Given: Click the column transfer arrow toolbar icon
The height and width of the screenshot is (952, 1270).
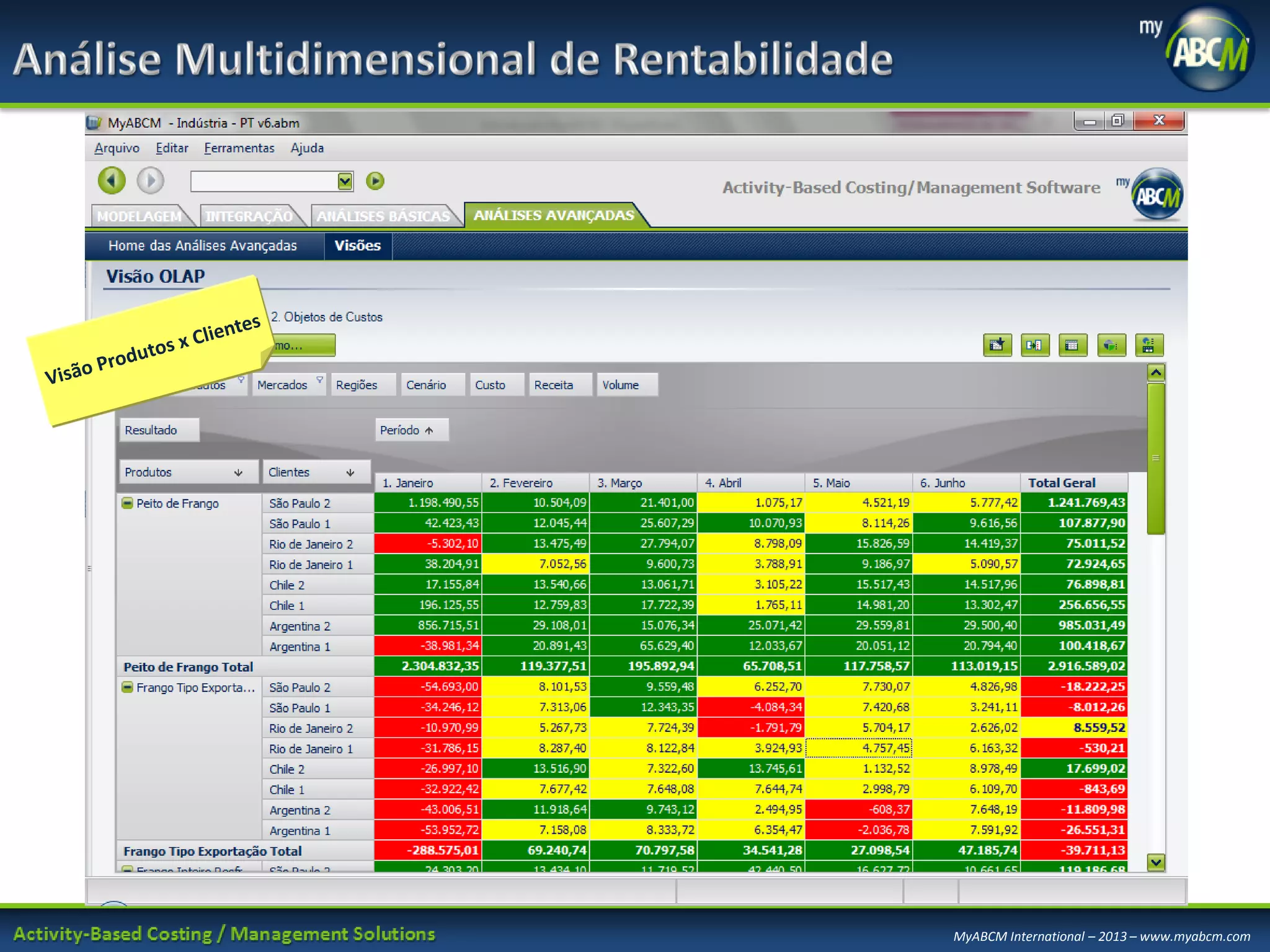Looking at the screenshot, I should click(x=1034, y=345).
